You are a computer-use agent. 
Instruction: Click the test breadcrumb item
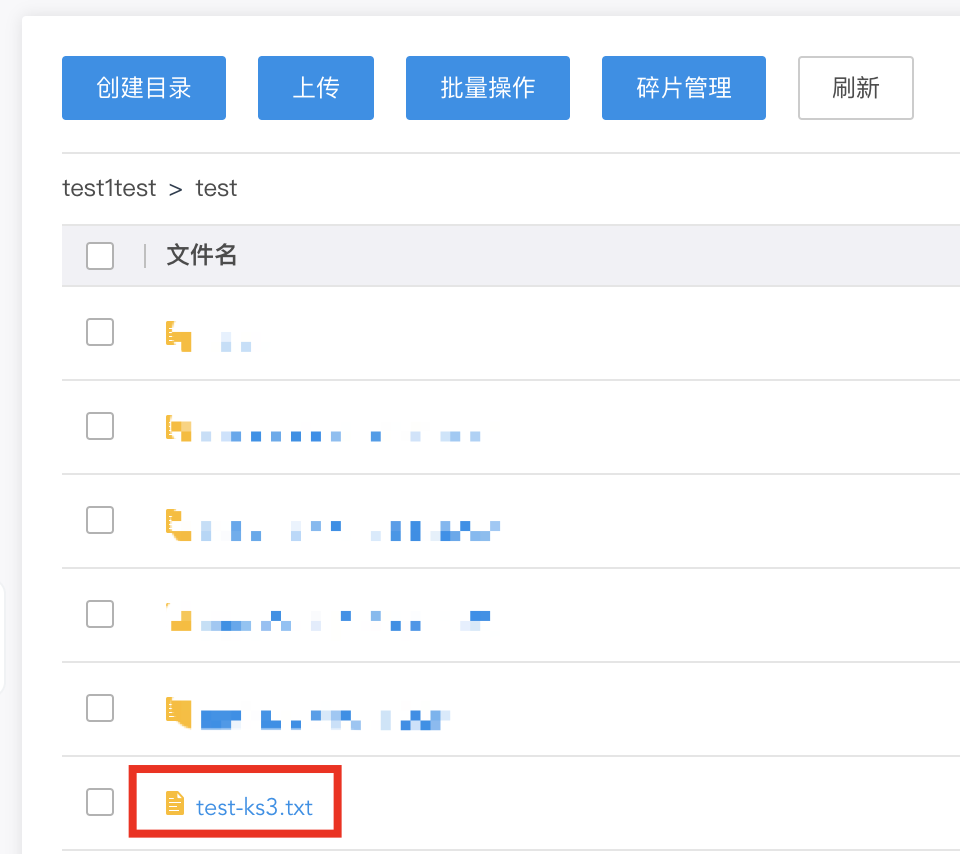[216, 188]
